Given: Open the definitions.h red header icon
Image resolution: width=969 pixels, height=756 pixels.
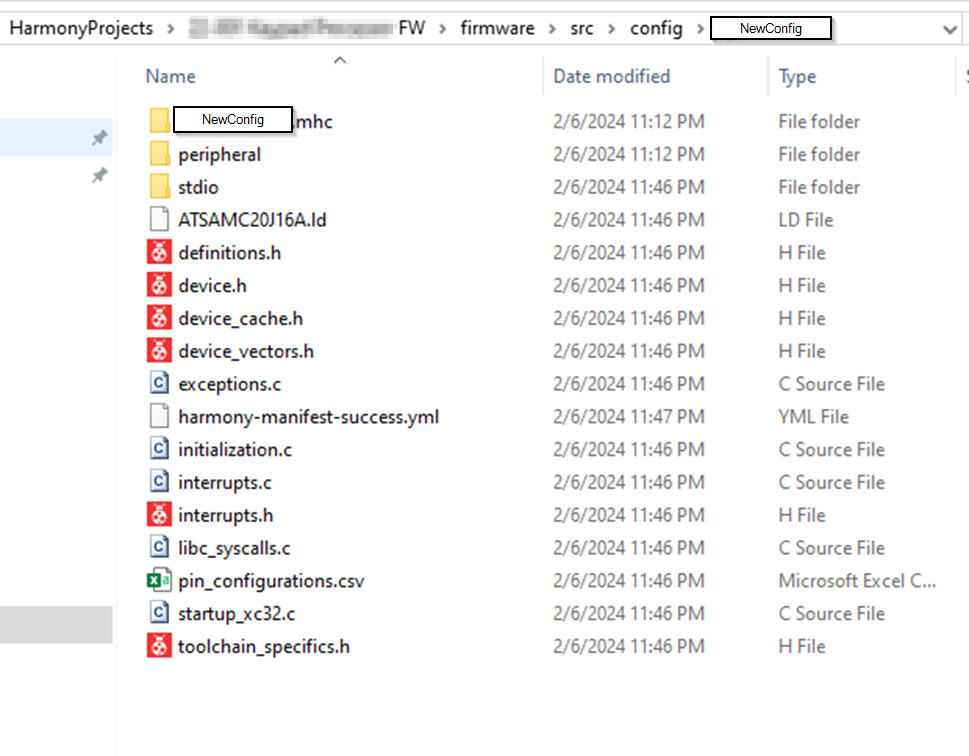Looking at the screenshot, I should click(160, 252).
